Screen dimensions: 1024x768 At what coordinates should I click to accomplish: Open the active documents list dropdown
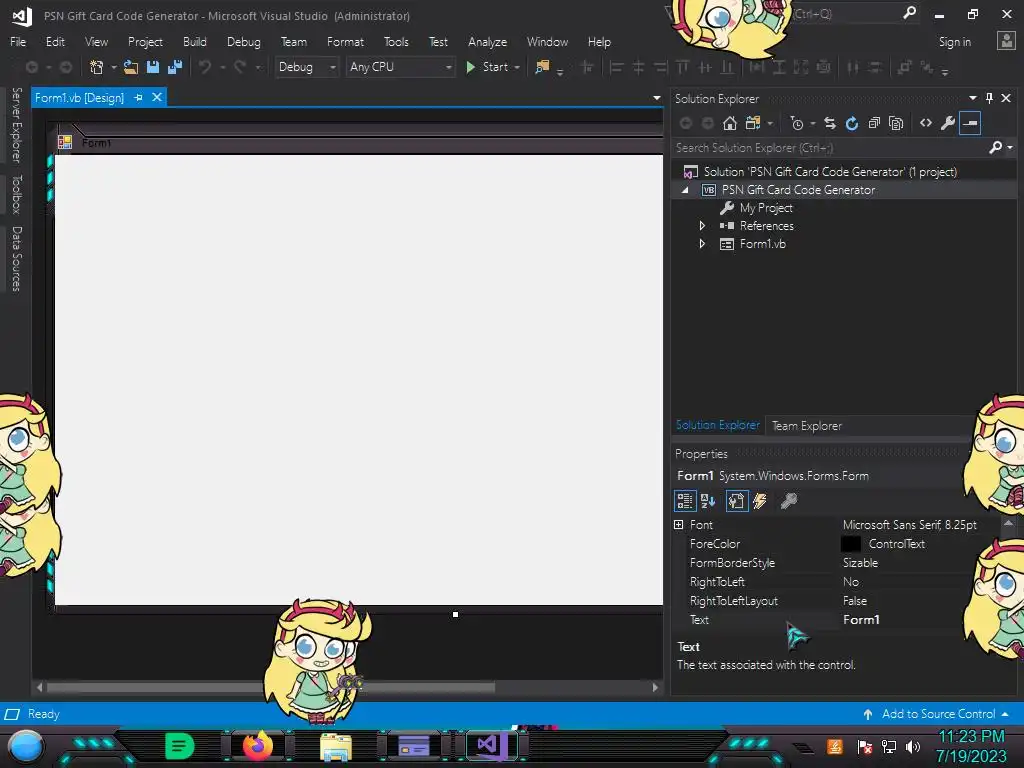pos(656,98)
